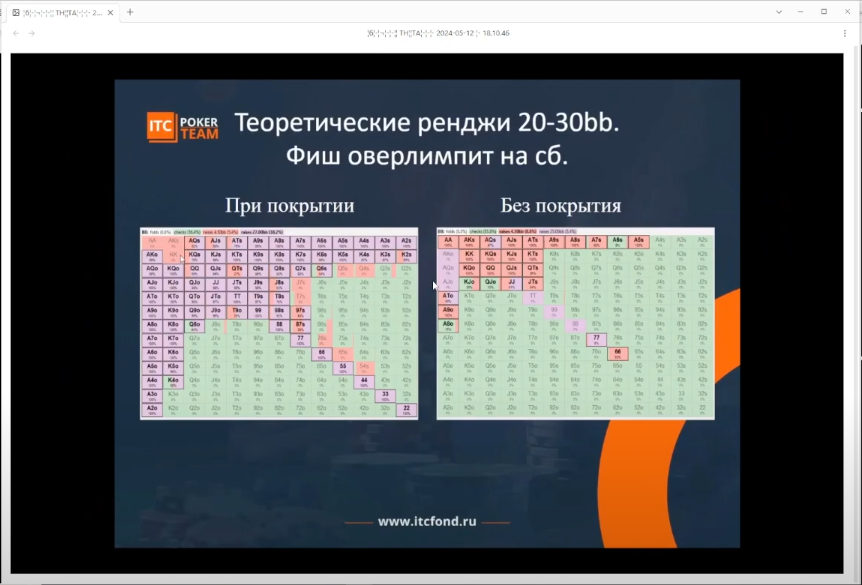Click AQo cell in 'При покрытии' chart

click(152, 271)
